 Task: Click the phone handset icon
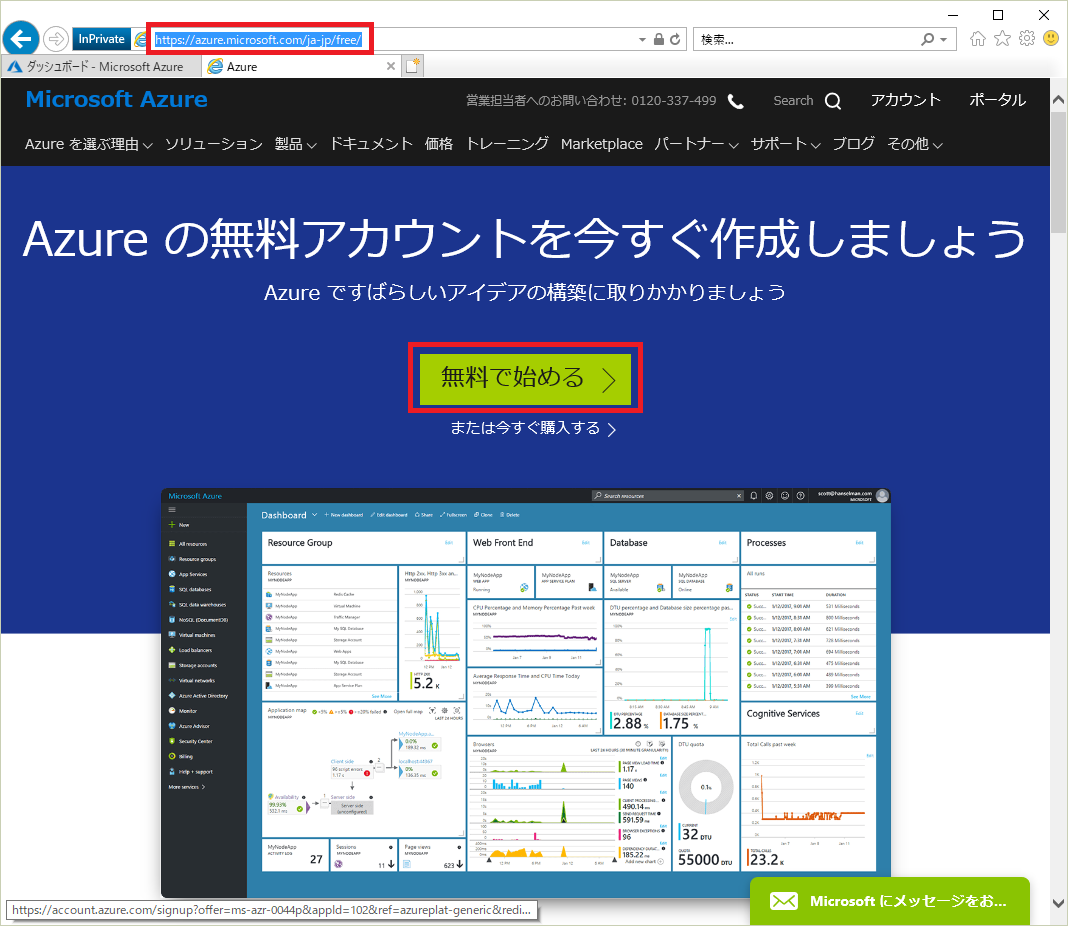coord(736,101)
